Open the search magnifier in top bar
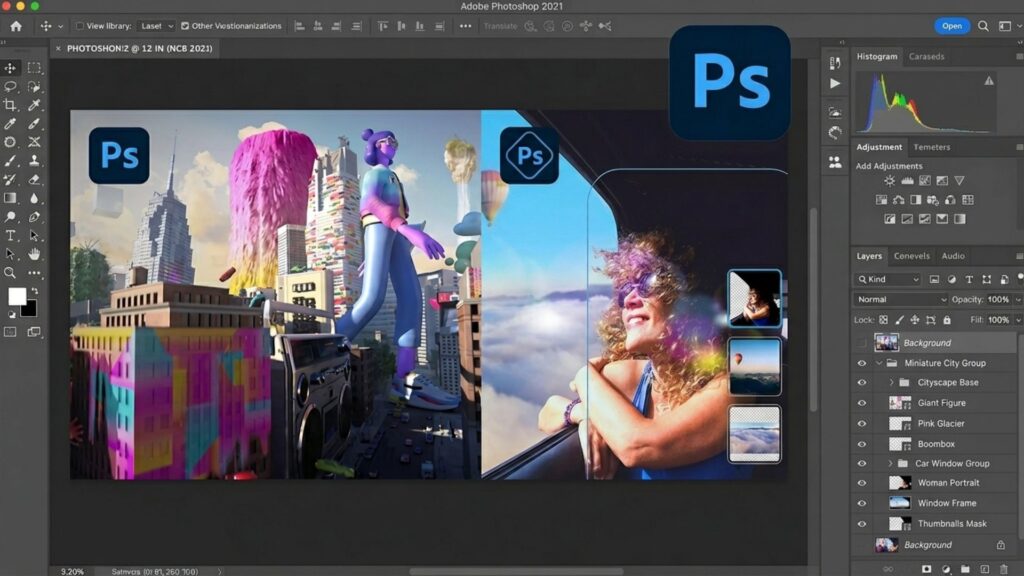Screen dimensions: 1024x576 pyautogui.click(x=983, y=26)
